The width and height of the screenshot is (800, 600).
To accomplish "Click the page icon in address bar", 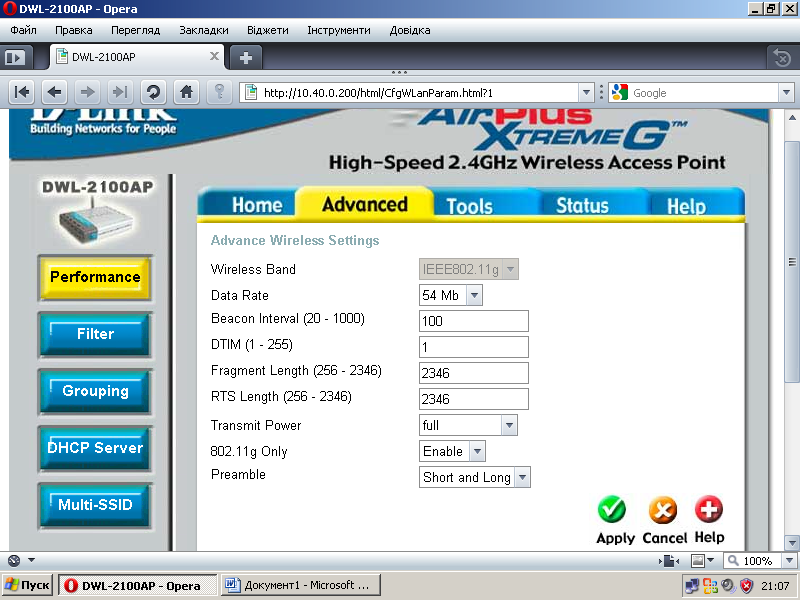I will (251, 92).
